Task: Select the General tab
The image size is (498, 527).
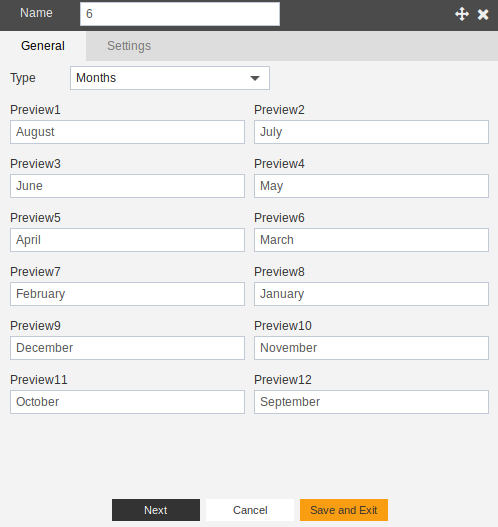Action: point(43,46)
